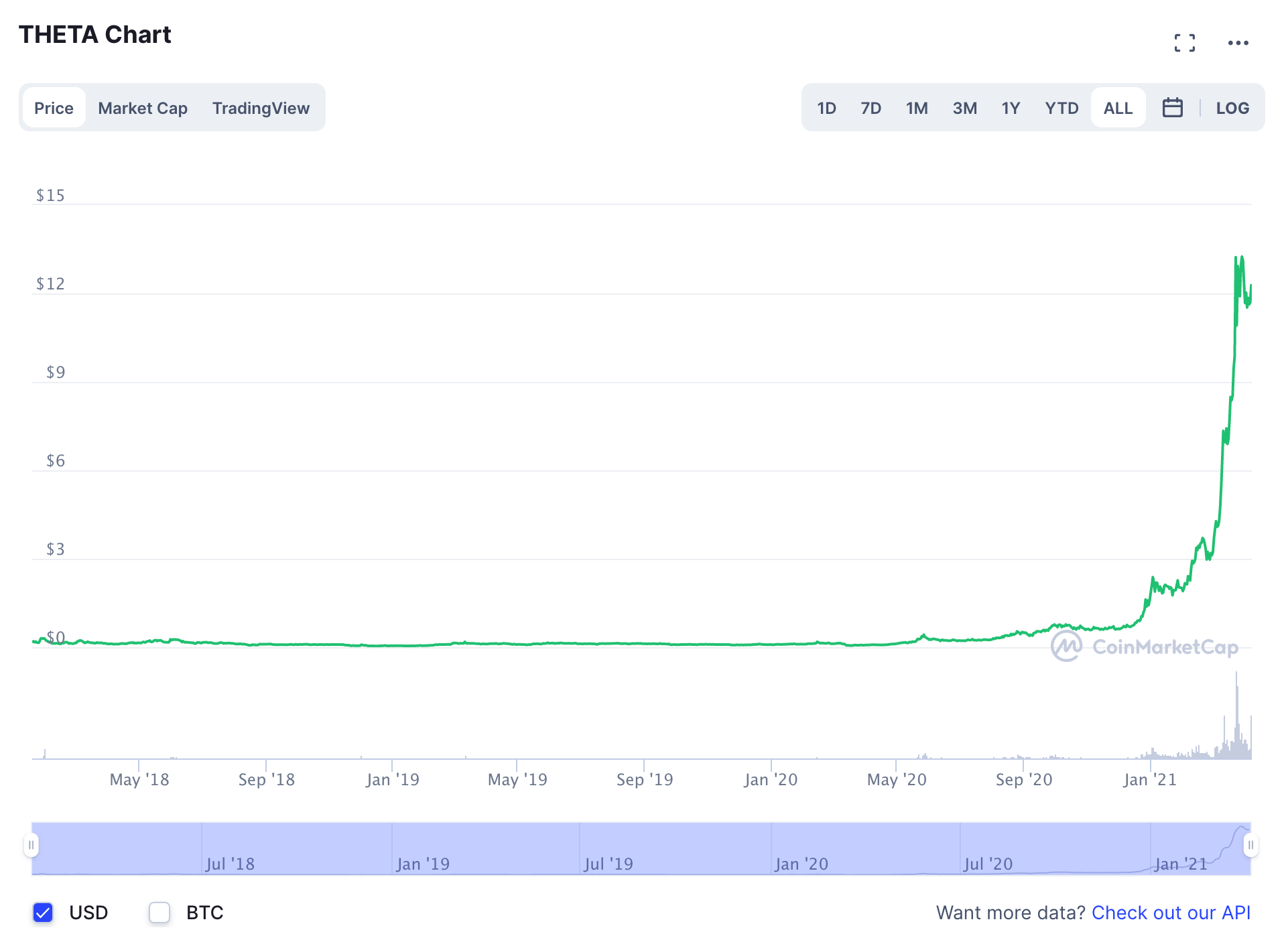Open the chart in fullscreen mode
The width and height of the screenshot is (1288, 938).
[1184, 43]
